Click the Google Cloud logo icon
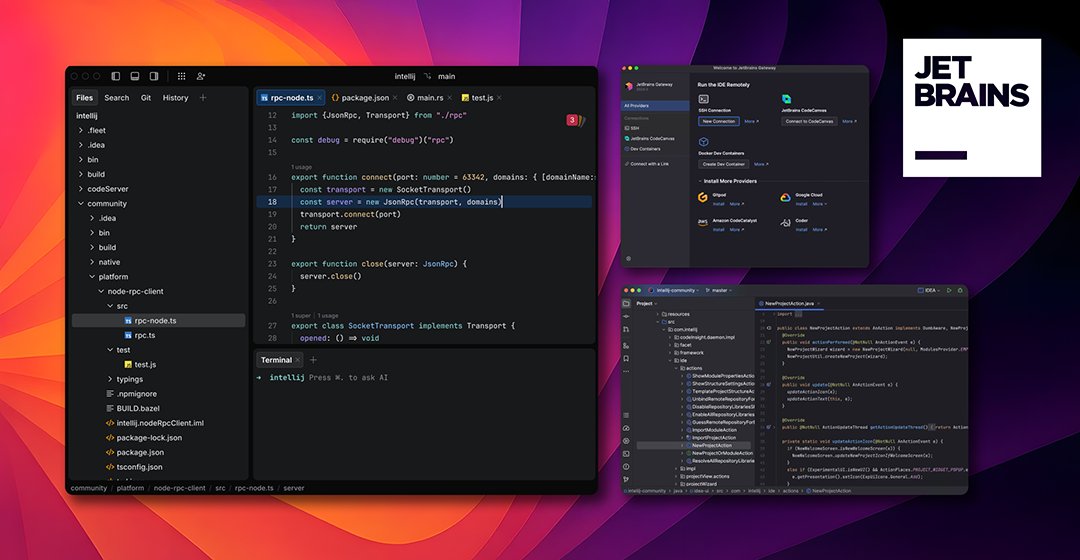The height and width of the screenshot is (560, 1080). [785, 198]
